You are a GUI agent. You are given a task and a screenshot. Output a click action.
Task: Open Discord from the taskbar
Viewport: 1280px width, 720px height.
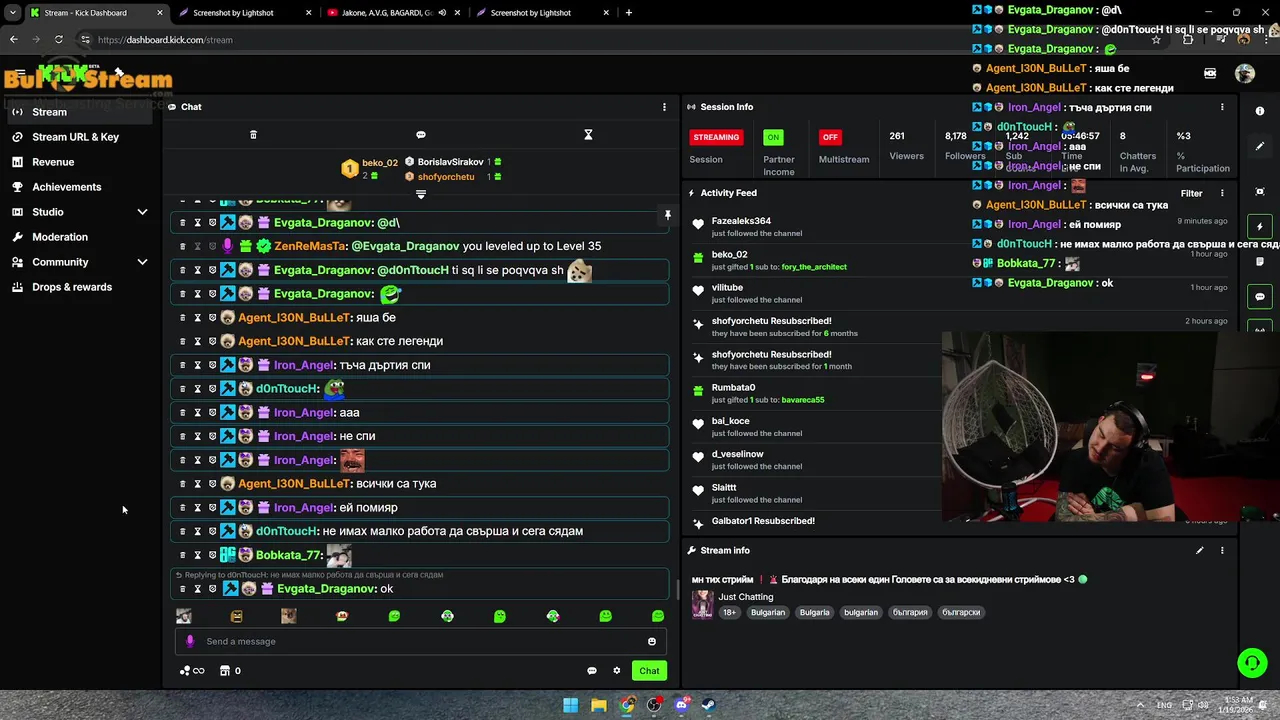[x=681, y=705]
